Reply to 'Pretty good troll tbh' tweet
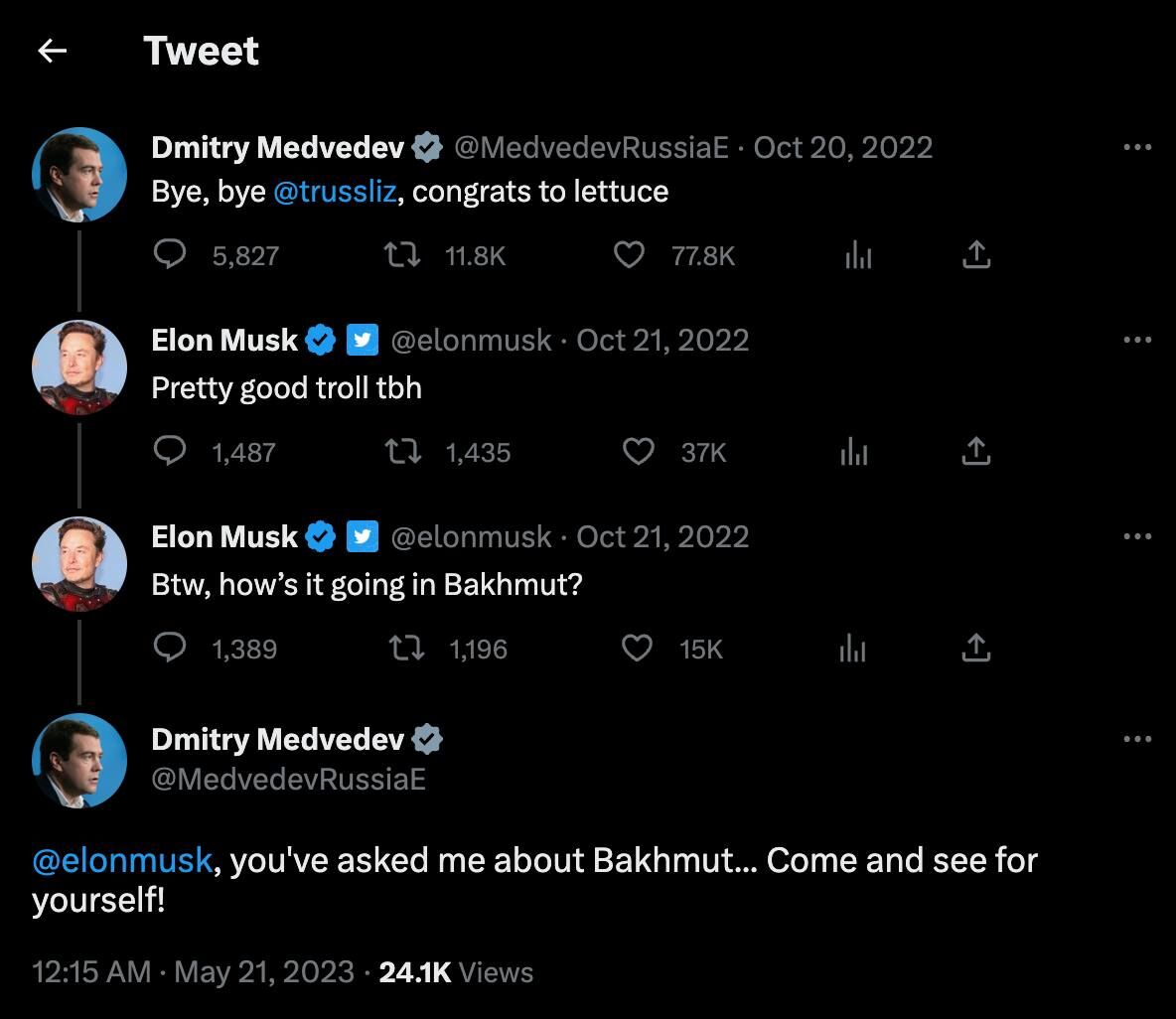1176x1019 pixels. (x=171, y=452)
